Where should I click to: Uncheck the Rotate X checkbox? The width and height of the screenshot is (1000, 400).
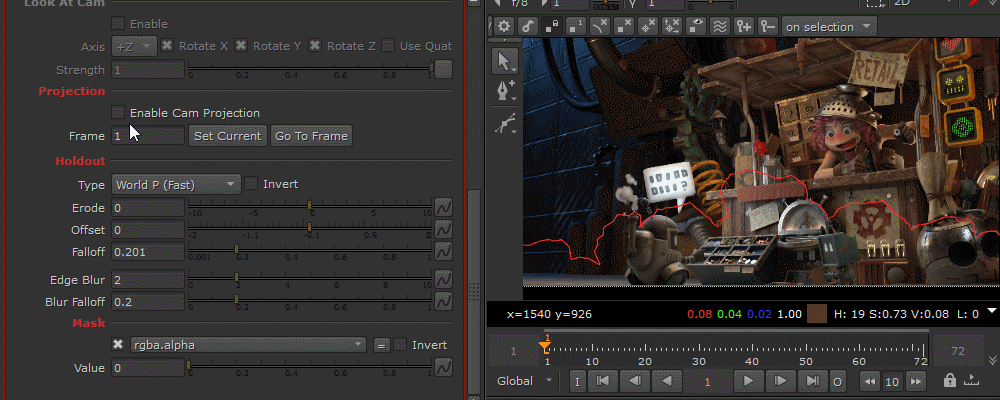pyautogui.click(x=166, y=45)
